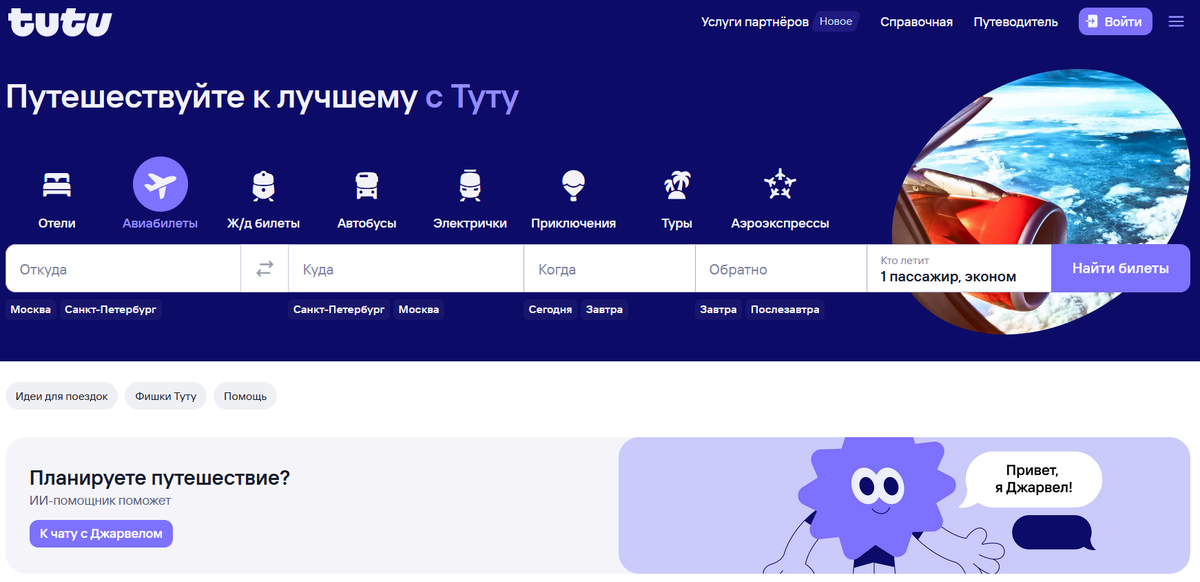The image size is (1200, 582).
Task: Click the Привет, я Джарвел speech bubble
Action: [1033, 481]
